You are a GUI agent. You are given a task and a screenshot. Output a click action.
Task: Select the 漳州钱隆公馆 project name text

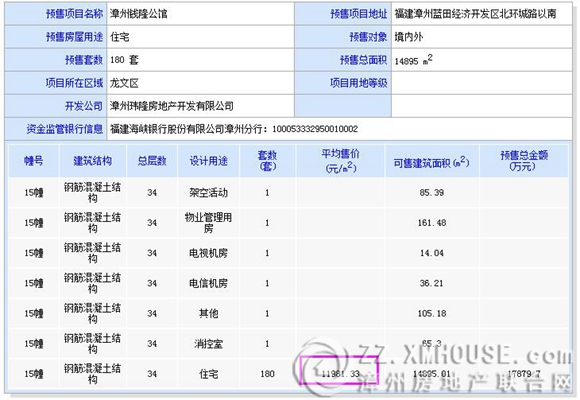(x=139, y=14)
